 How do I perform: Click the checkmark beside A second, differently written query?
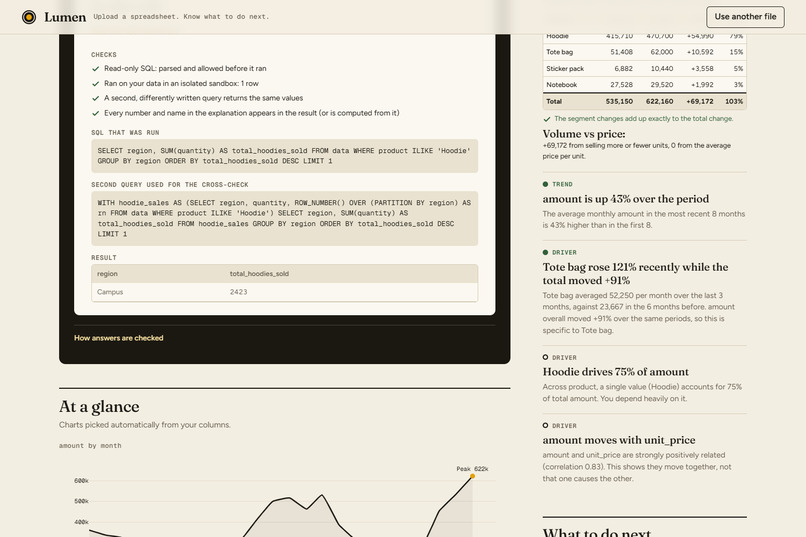[x=95, y=98]
